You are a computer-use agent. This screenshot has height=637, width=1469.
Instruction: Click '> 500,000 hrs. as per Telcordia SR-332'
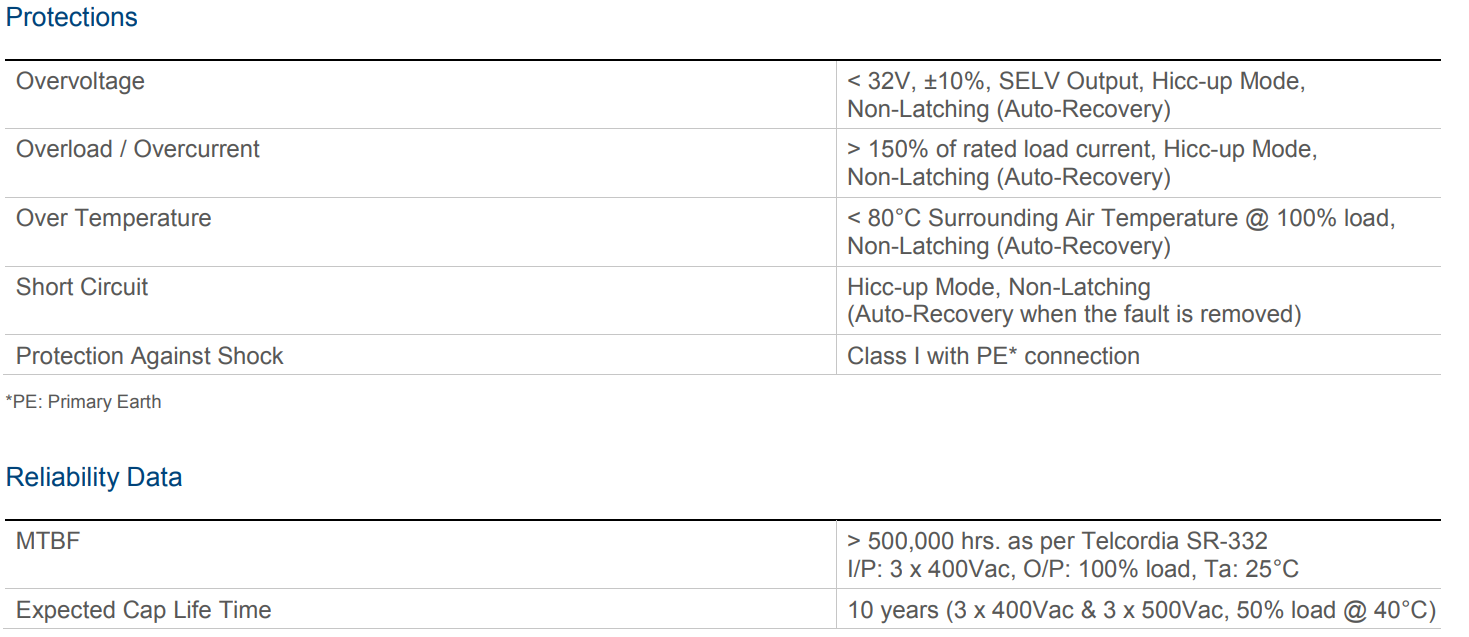point(1057,542)
